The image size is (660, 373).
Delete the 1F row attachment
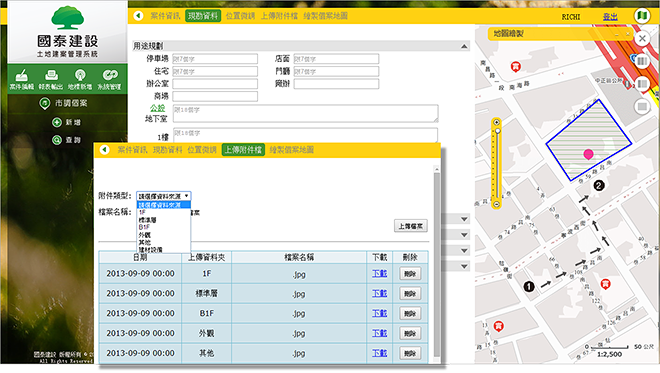tap(410, 274)
